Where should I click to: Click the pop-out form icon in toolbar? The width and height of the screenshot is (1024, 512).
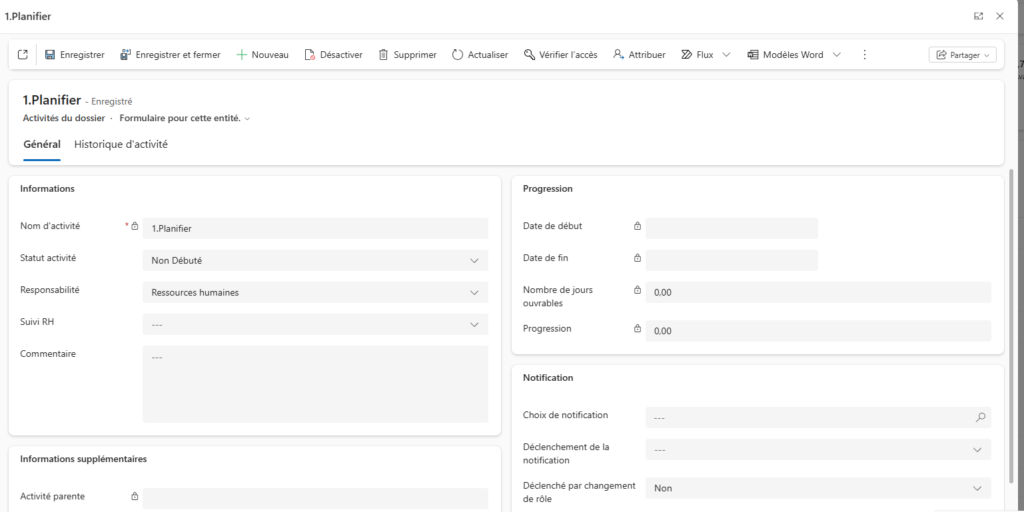[23, 55]
